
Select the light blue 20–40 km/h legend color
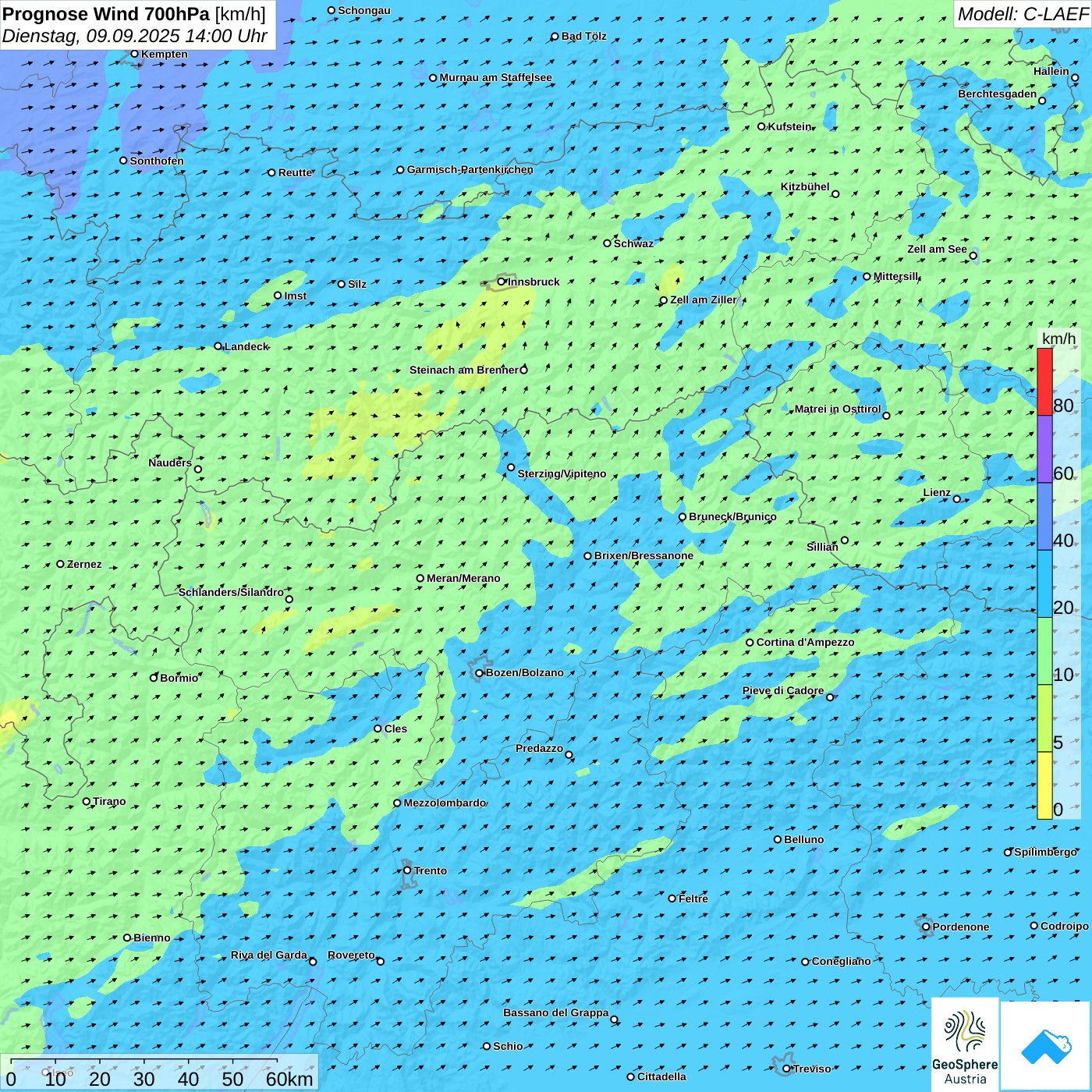pyautogui.click(x=1044, y=584)
